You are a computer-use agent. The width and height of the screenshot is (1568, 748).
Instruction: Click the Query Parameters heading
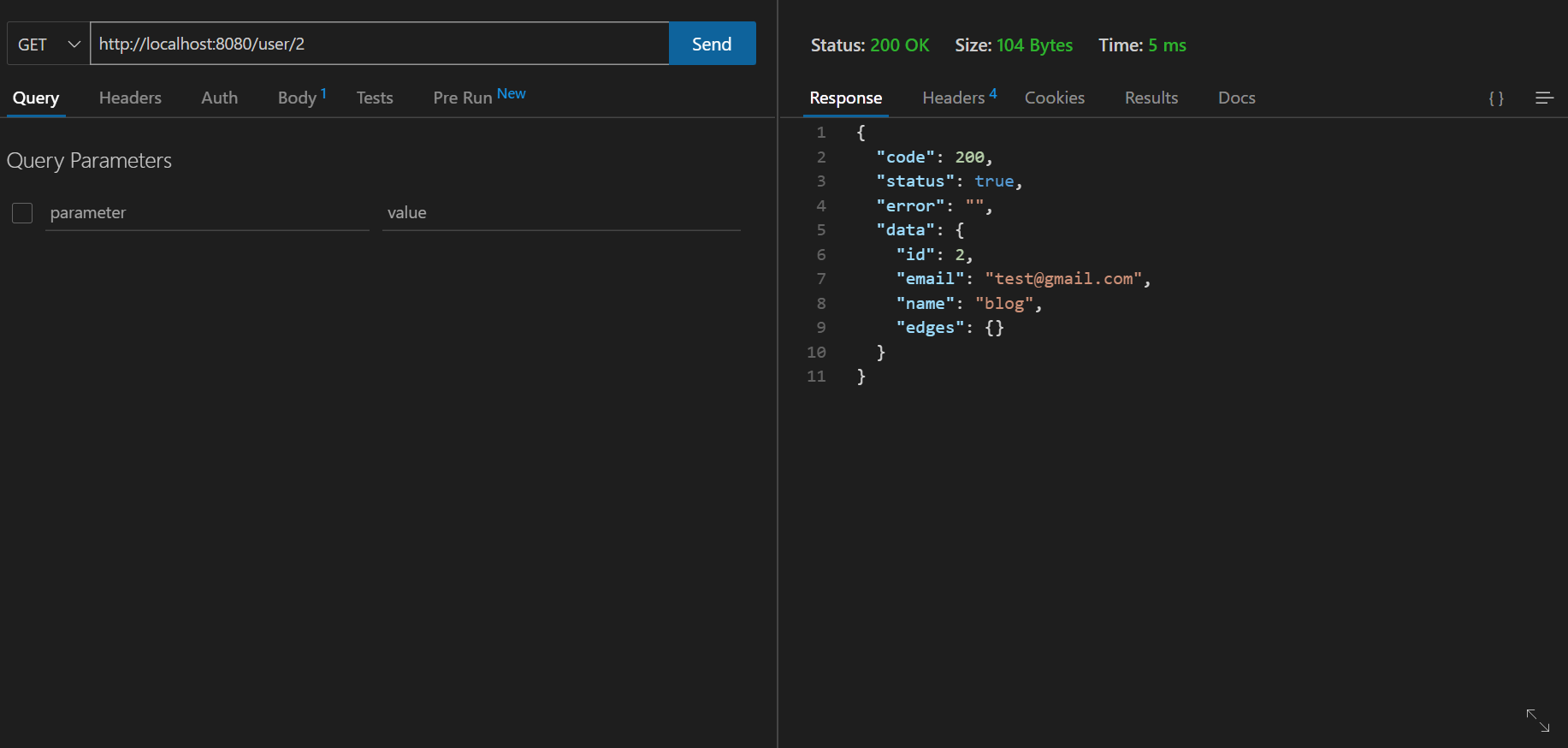click(89, 161)
